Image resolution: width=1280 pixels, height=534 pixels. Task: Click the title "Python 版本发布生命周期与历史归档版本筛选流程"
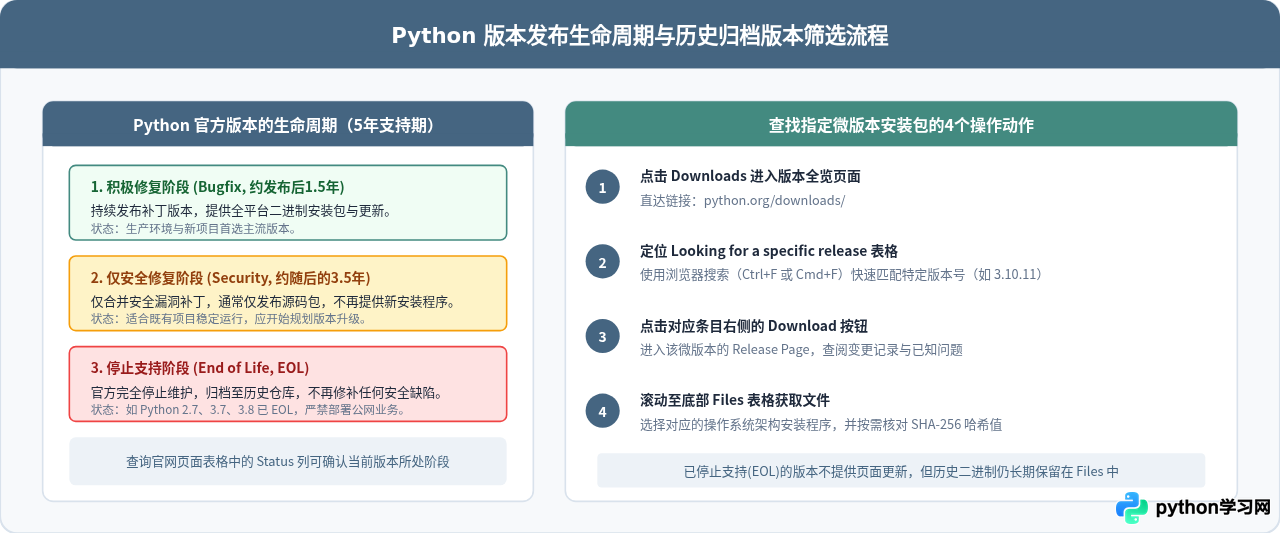(640, 36)
